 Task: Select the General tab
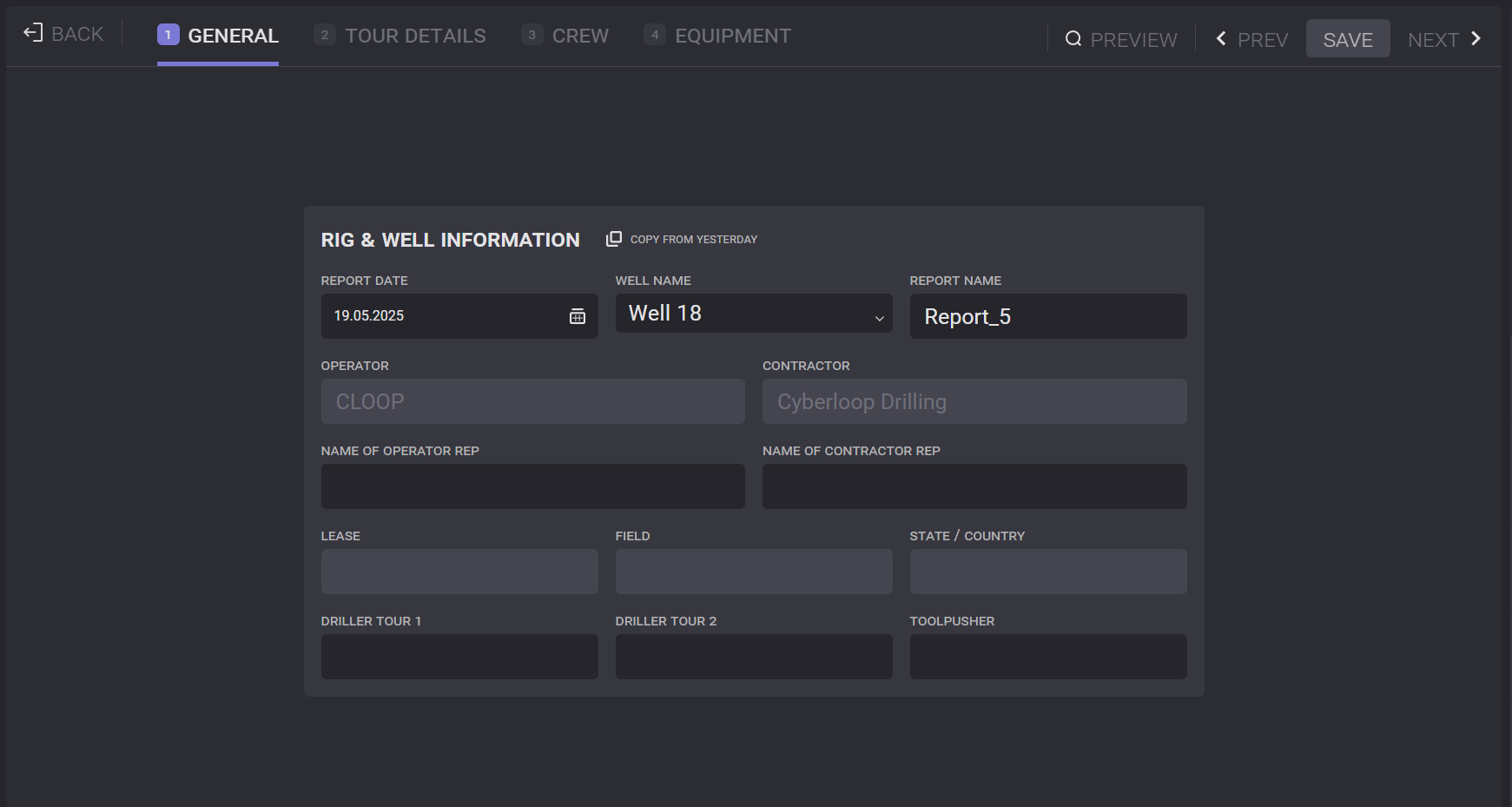(x=218, y=36)
